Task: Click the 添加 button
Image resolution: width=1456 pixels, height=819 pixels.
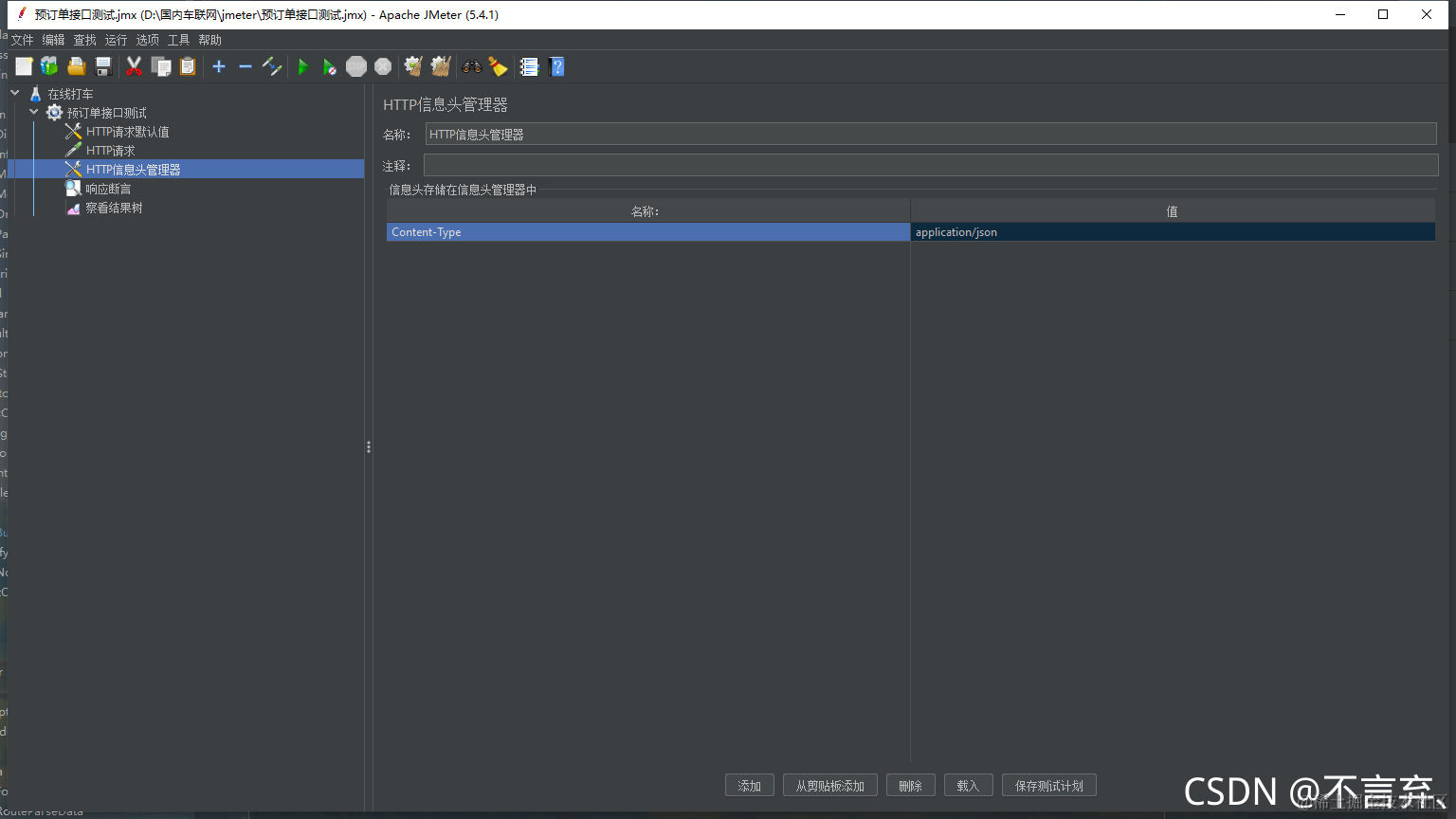Action: [x=750, y=786]
